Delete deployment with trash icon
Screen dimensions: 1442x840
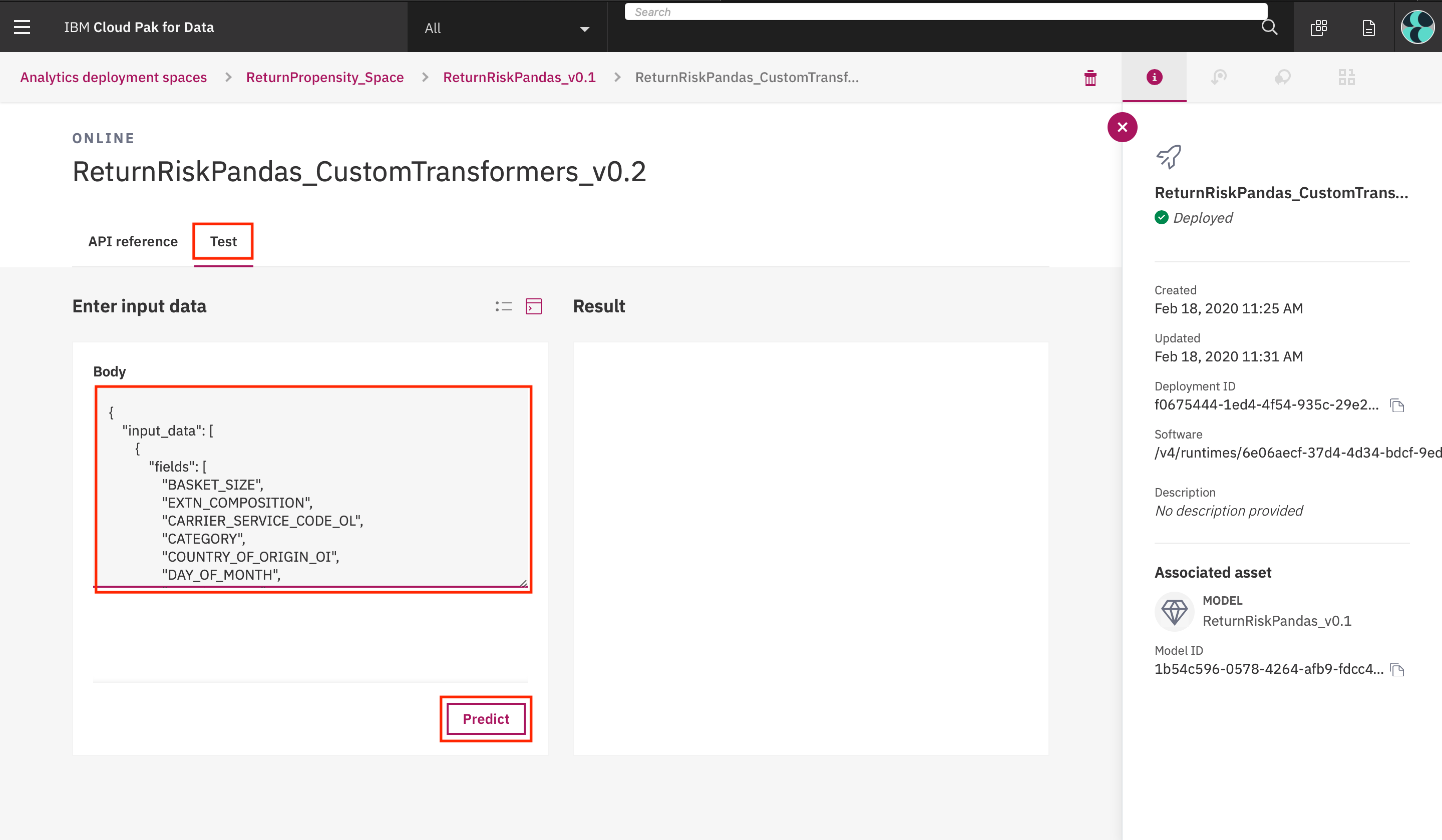coord(1090,78)
